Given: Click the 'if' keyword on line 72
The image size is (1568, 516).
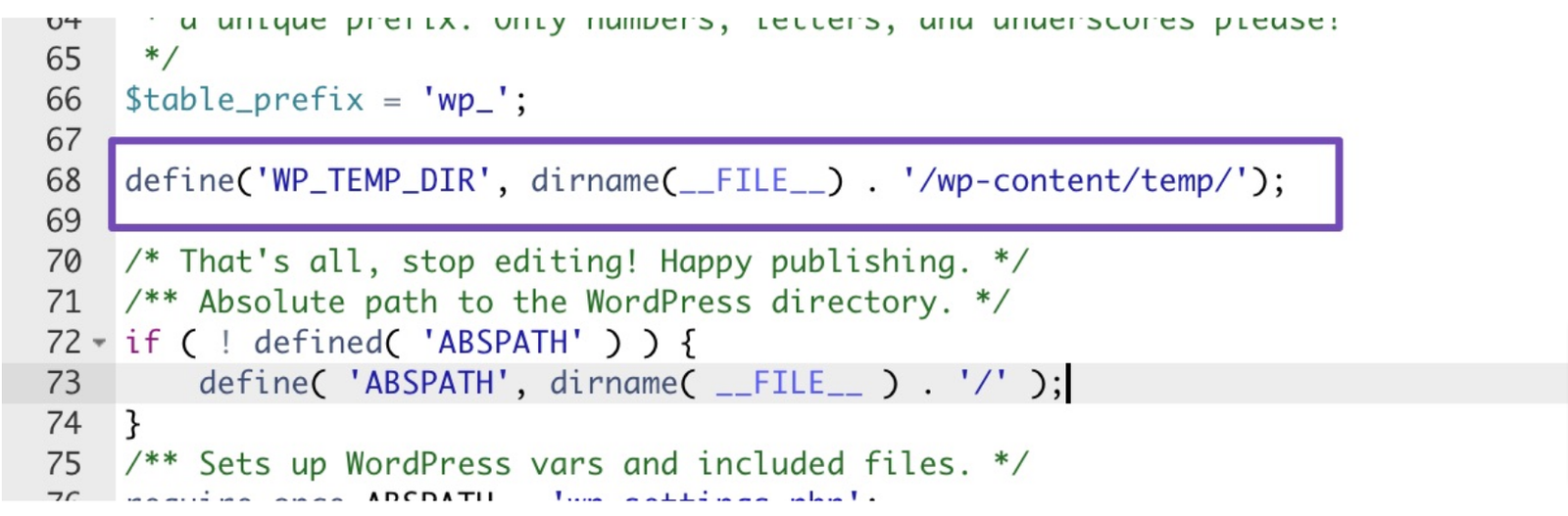Looking at the screenshot, I should coord(142,343).
